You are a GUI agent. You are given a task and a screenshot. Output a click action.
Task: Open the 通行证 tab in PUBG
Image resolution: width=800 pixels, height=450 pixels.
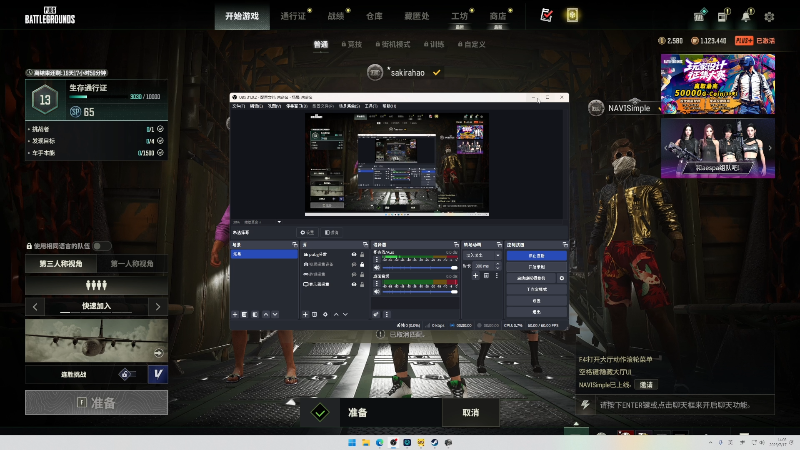pyautogui.click(x=293, y=16)
